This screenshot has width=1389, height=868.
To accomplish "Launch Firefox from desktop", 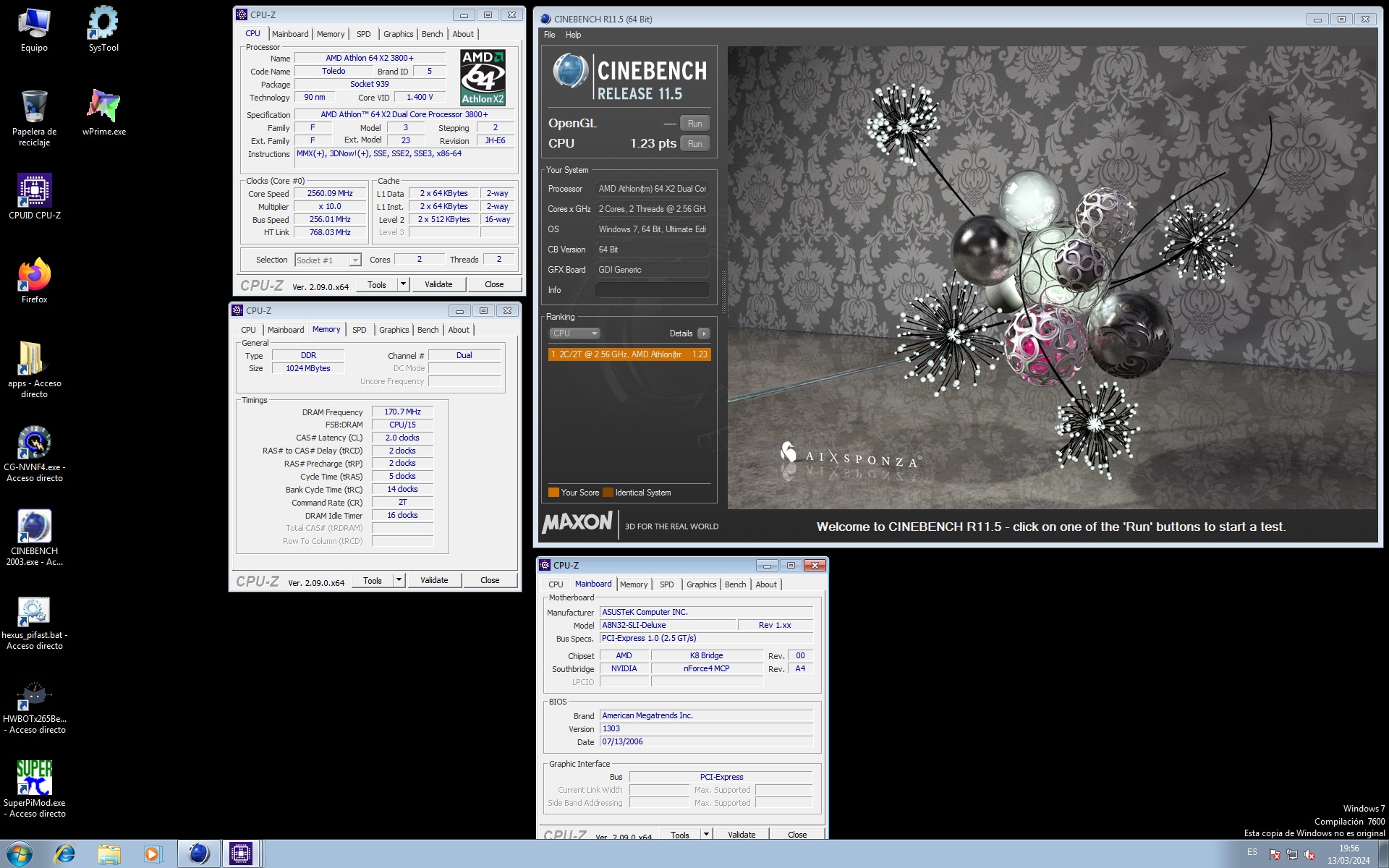I will click(34, 281).
